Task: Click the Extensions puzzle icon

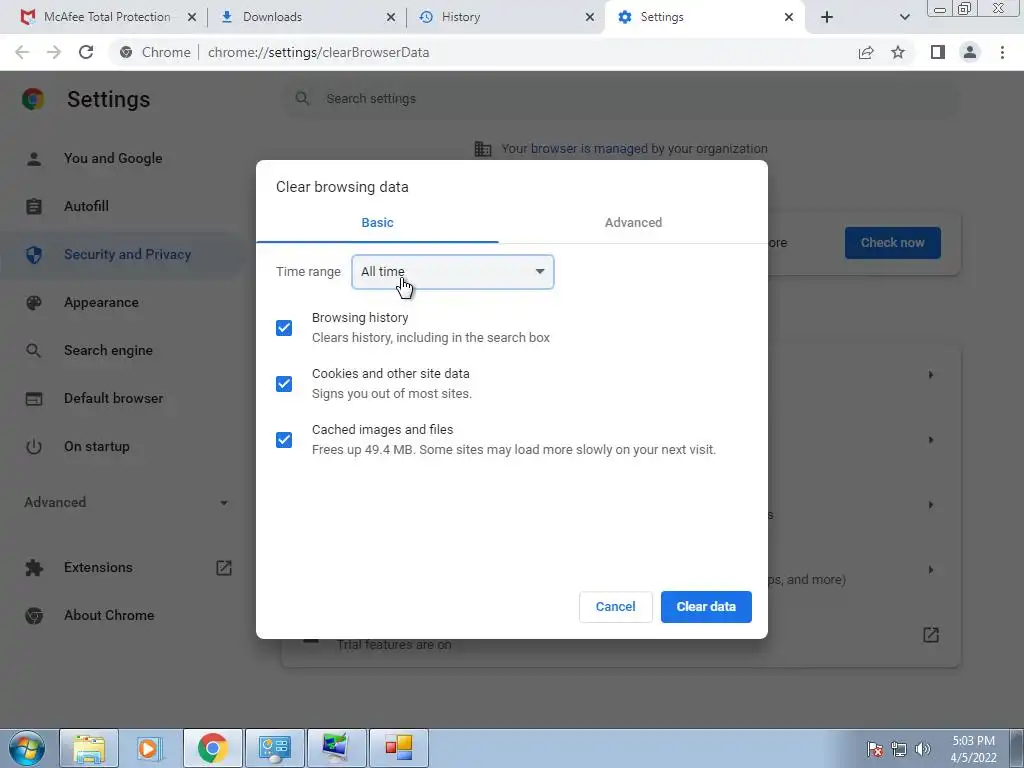Action: (x=34, y=568)
